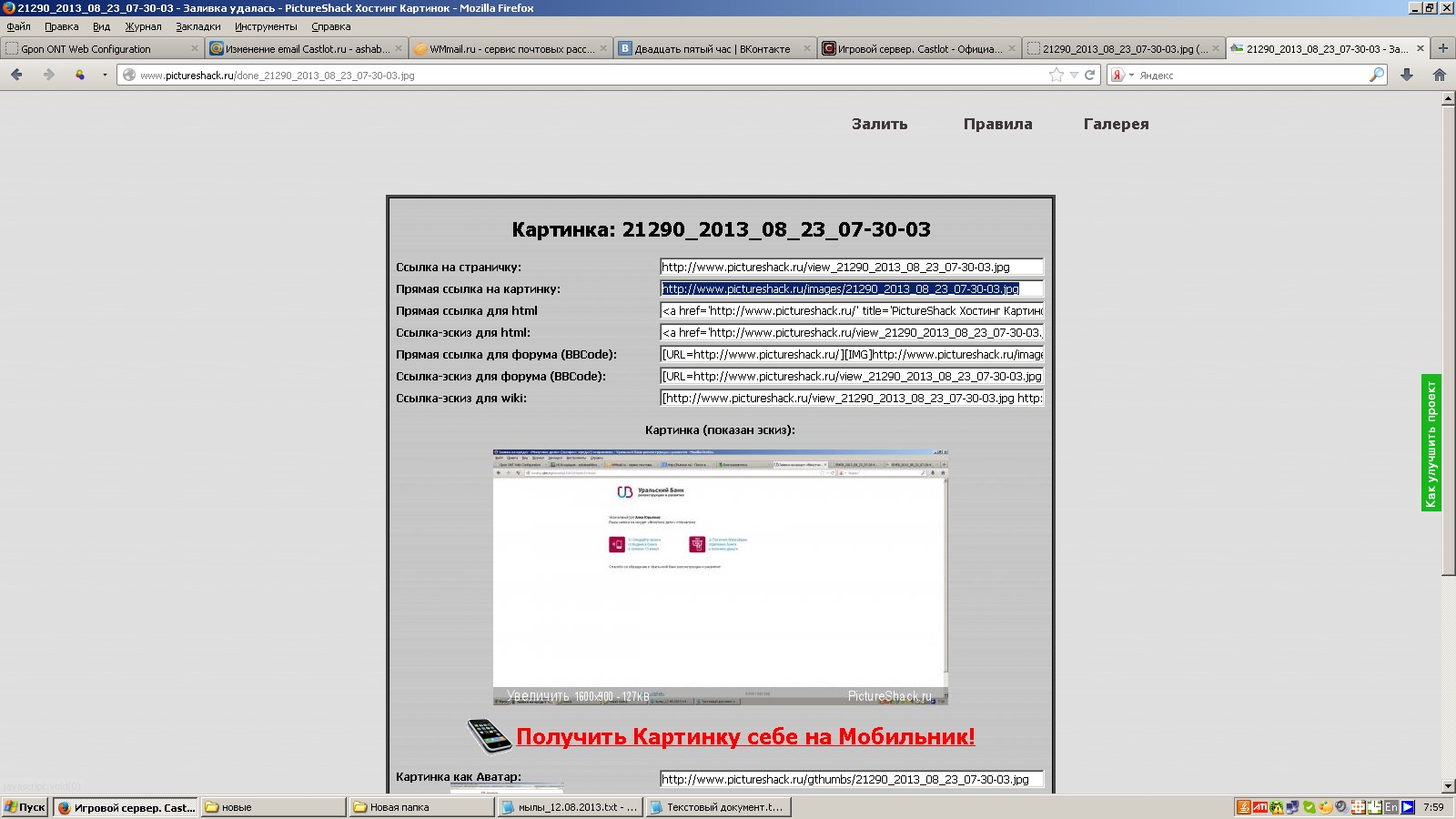
Task: Open the speaker volume tray icon
Action: tap(1340, 806)
